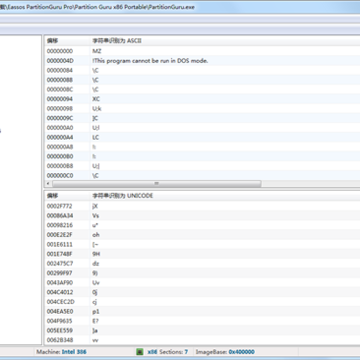Select the UNICODE row at offset 0062B348
Viewport: 360px width, 360px height.
(202, 340)
